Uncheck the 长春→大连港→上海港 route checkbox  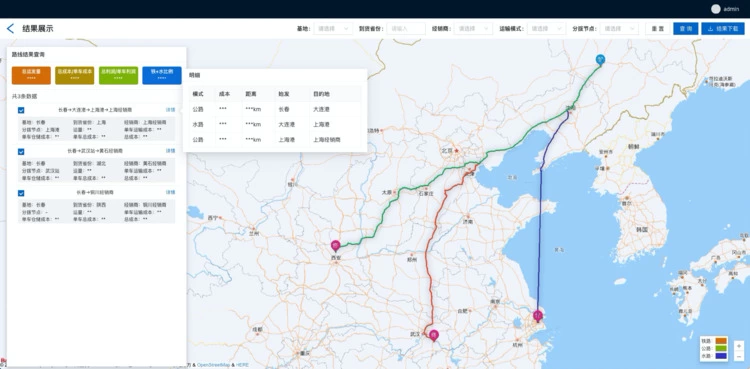click(x=21, y=110)
